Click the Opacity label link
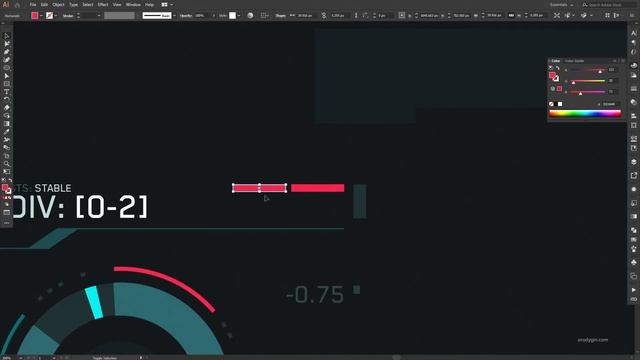 [186, 16]
